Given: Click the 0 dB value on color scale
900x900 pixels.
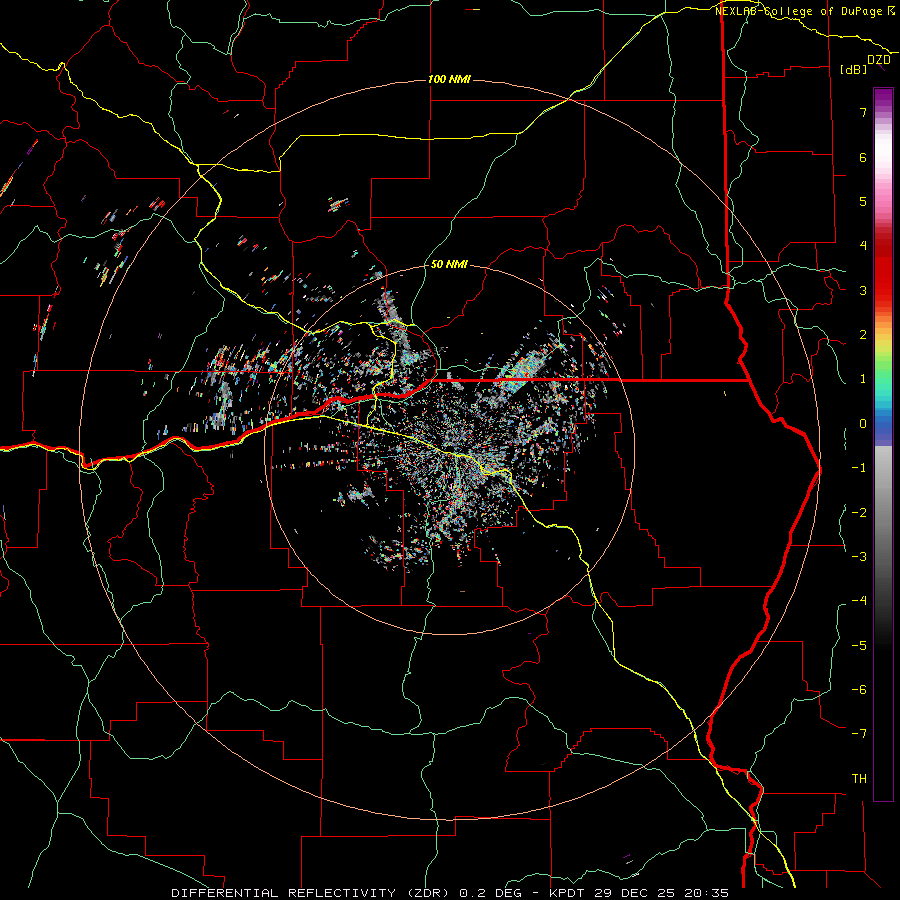Looking at the screenshot, I should click(863, 424).
